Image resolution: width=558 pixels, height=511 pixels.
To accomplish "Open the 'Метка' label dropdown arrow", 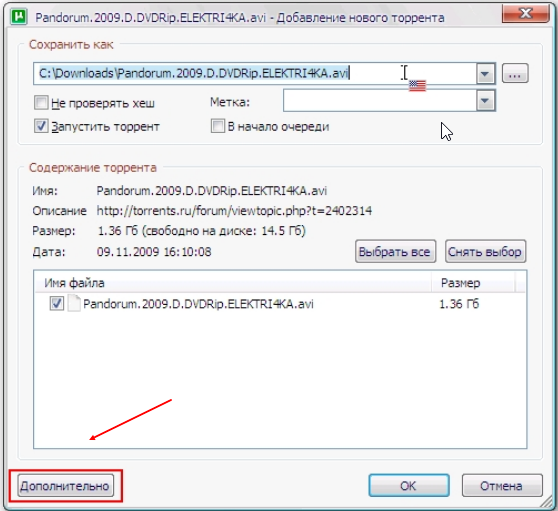I will click(x=485, y=101).
